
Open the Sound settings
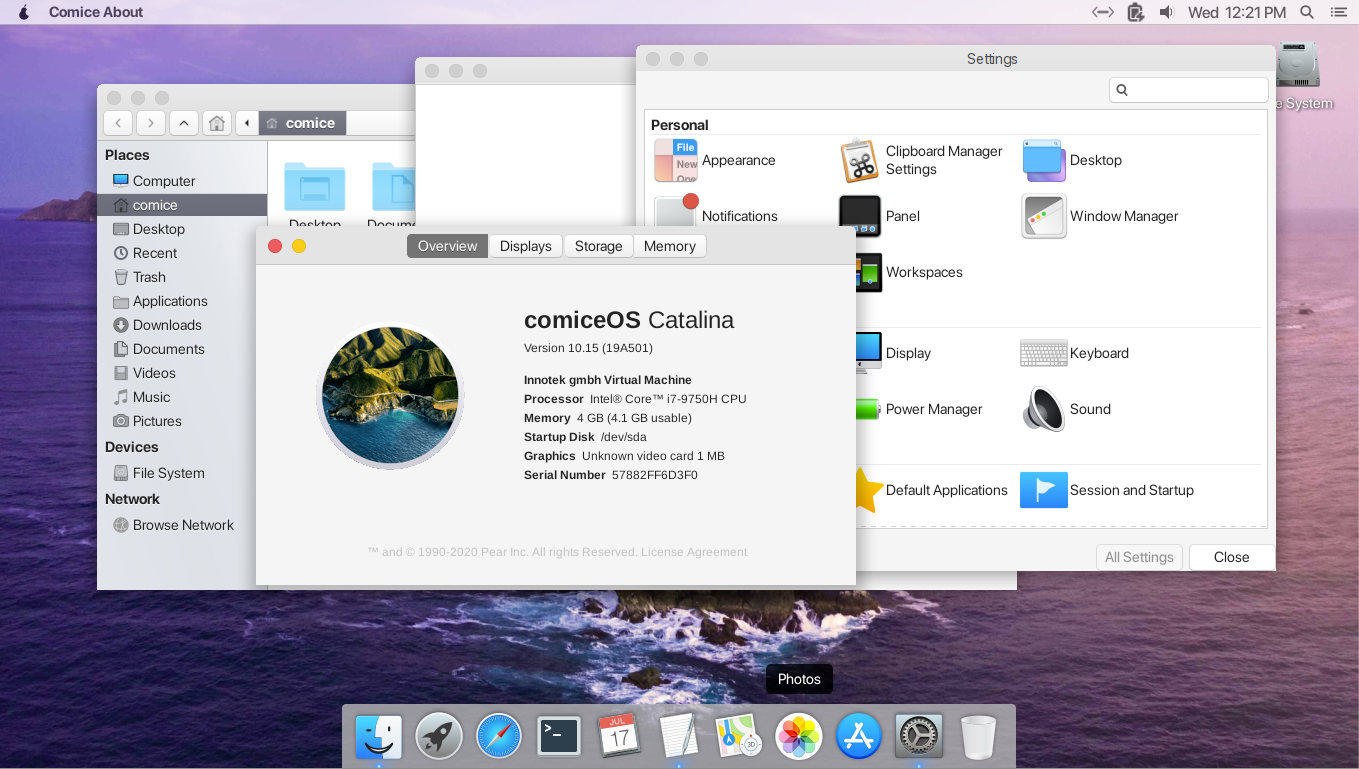coord(1090,409)
